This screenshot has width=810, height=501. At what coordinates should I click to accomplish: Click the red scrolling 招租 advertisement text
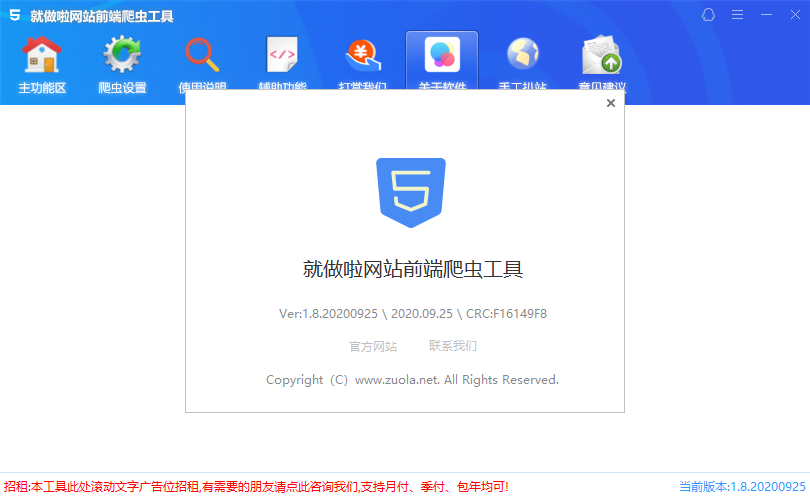[x=256, y=487]
